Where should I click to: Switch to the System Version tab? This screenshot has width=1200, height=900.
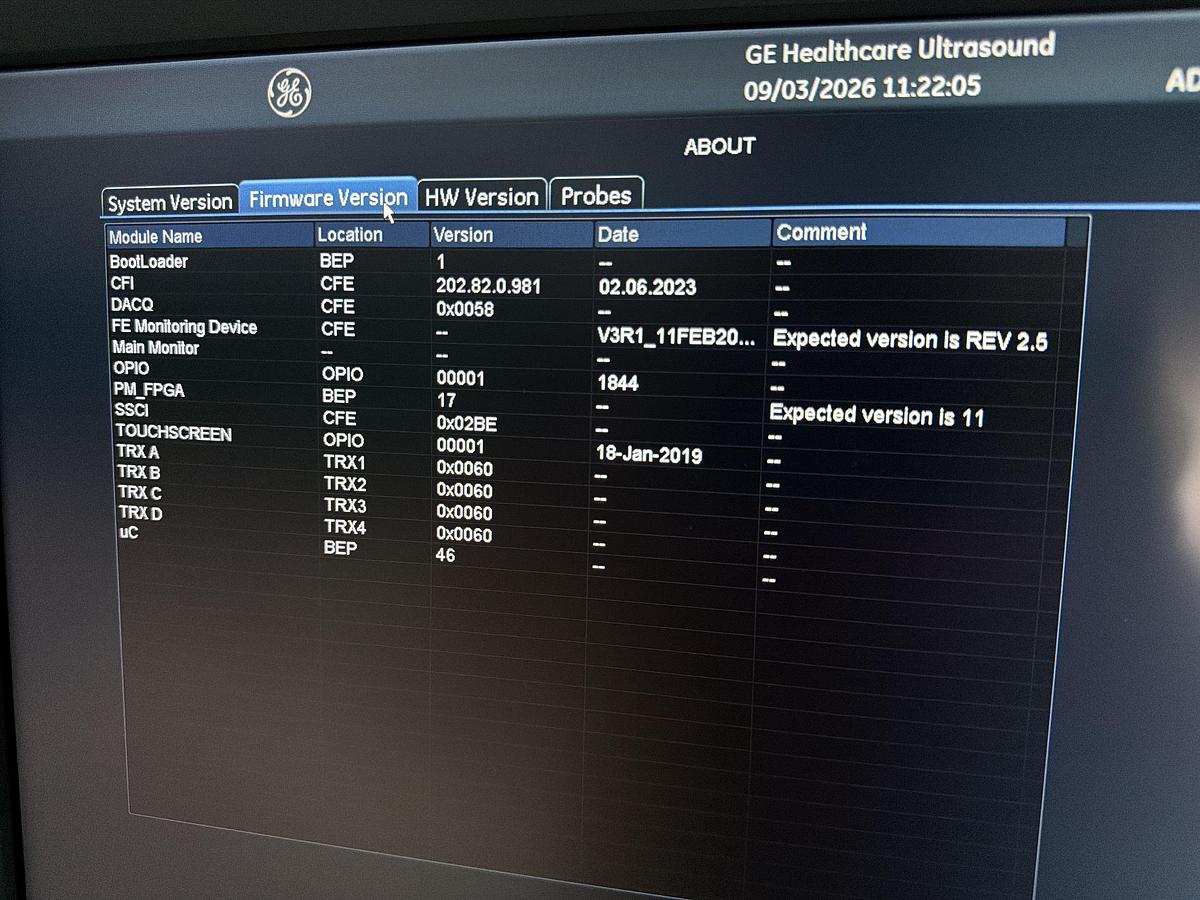(x=169, y=198)
